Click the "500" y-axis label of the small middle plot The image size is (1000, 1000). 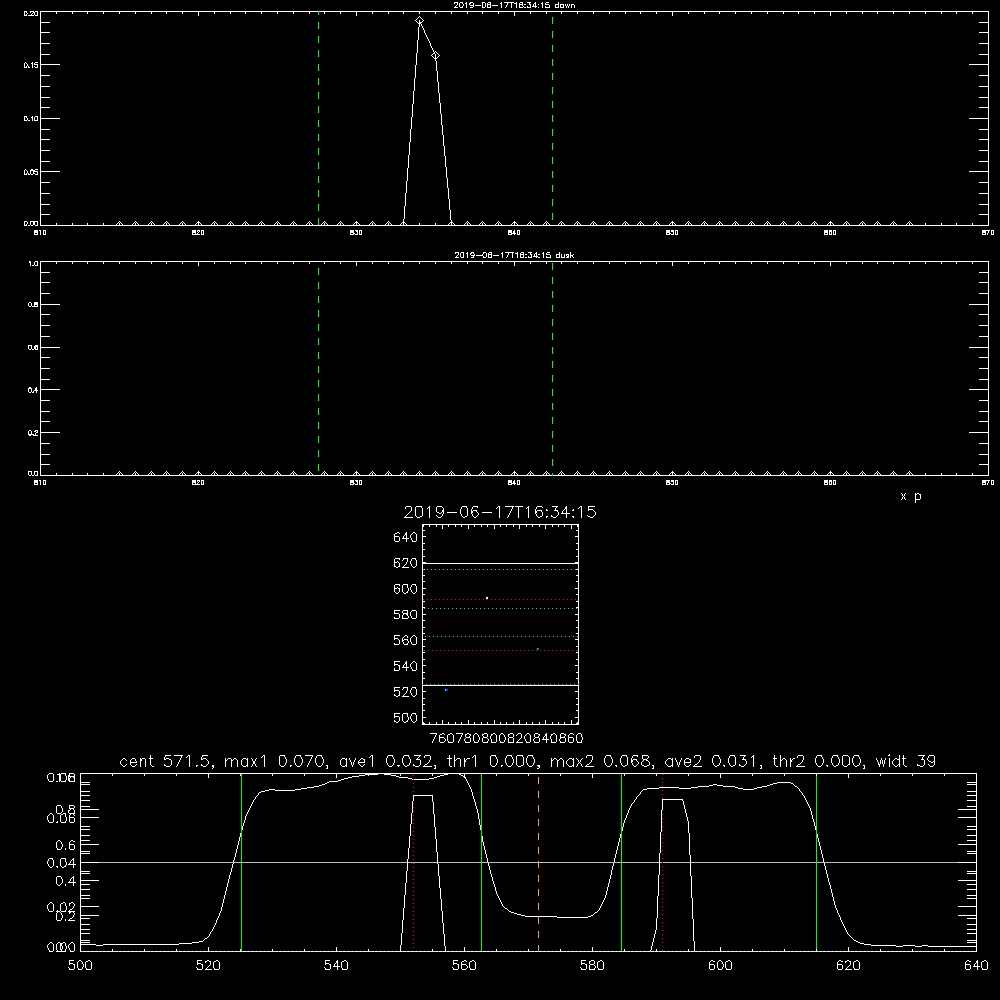click(405, 718)
